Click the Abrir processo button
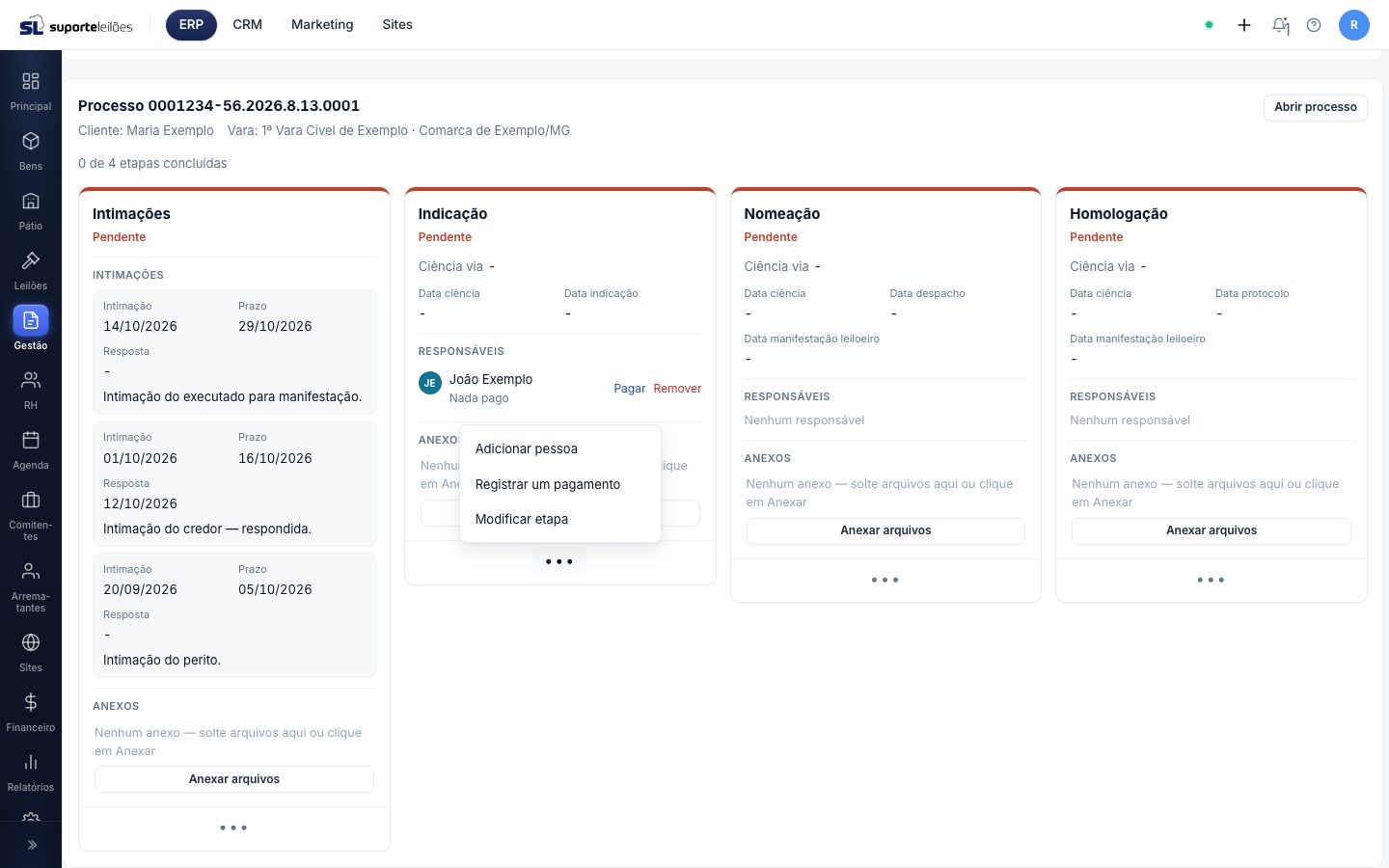This screenshot has width=1389, height=868. click(1315, 107)
